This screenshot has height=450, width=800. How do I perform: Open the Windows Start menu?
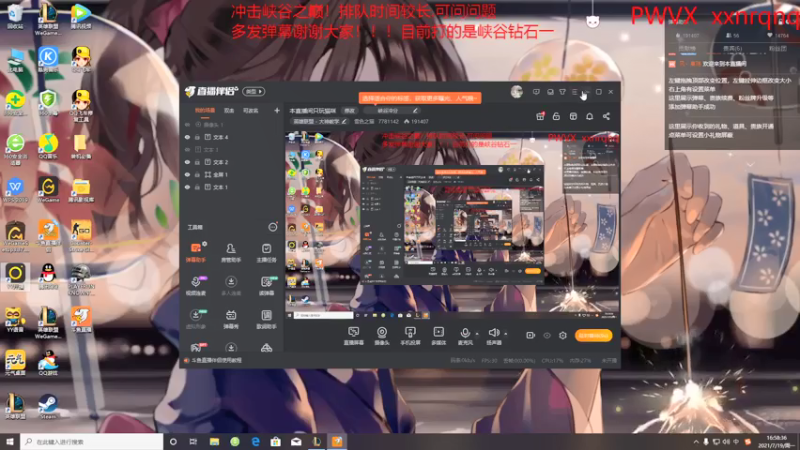pyautogui.click(x=10, y=441)
